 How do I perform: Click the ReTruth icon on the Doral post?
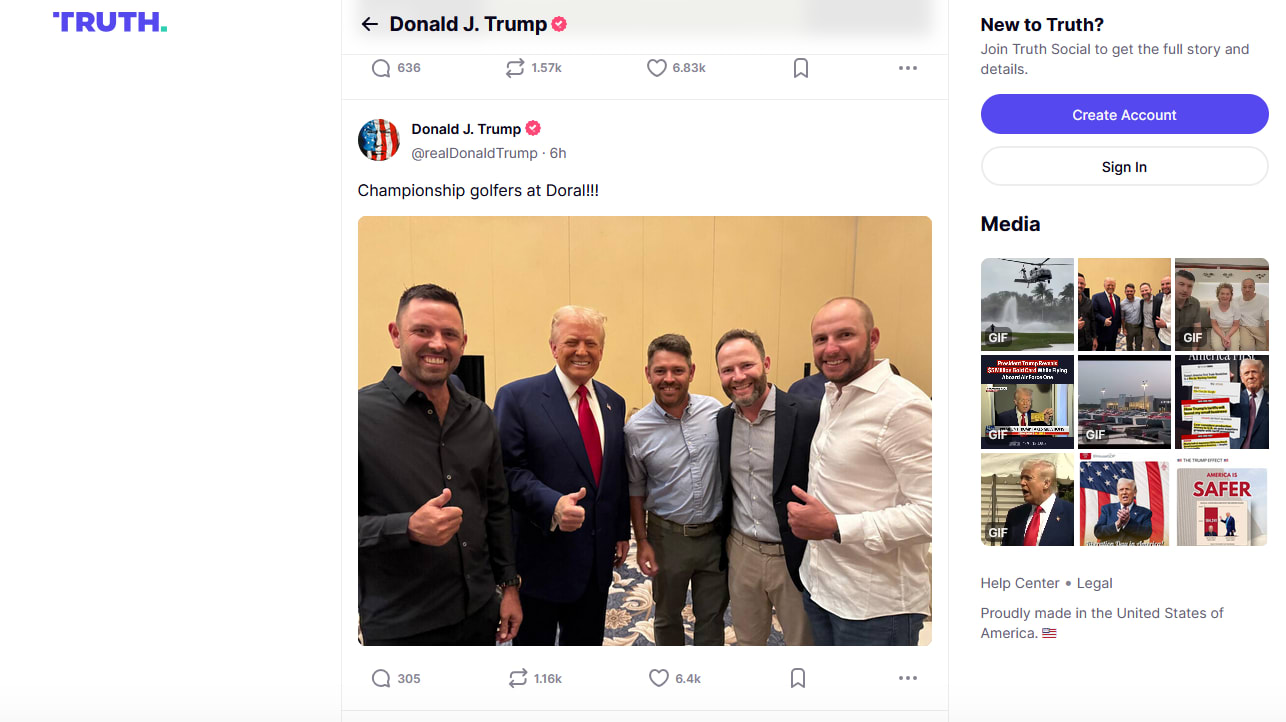(x=517, y=678)
